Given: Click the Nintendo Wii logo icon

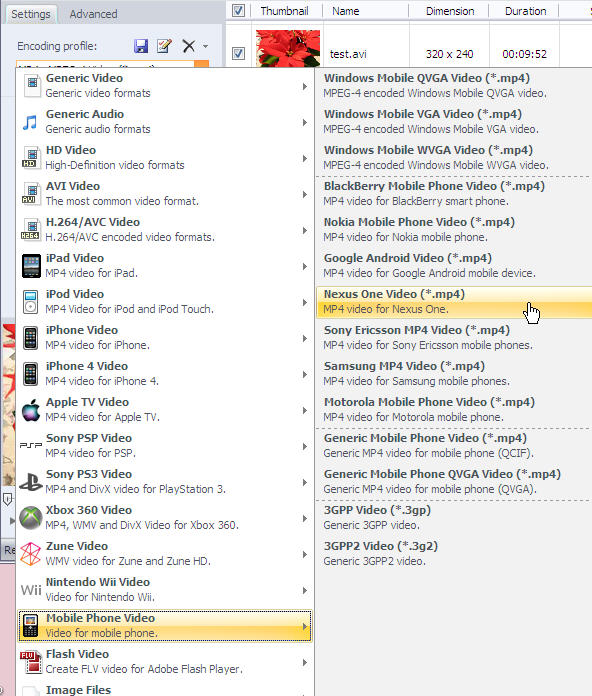Looking at the screenshot, I should click(x=31, y=590).
